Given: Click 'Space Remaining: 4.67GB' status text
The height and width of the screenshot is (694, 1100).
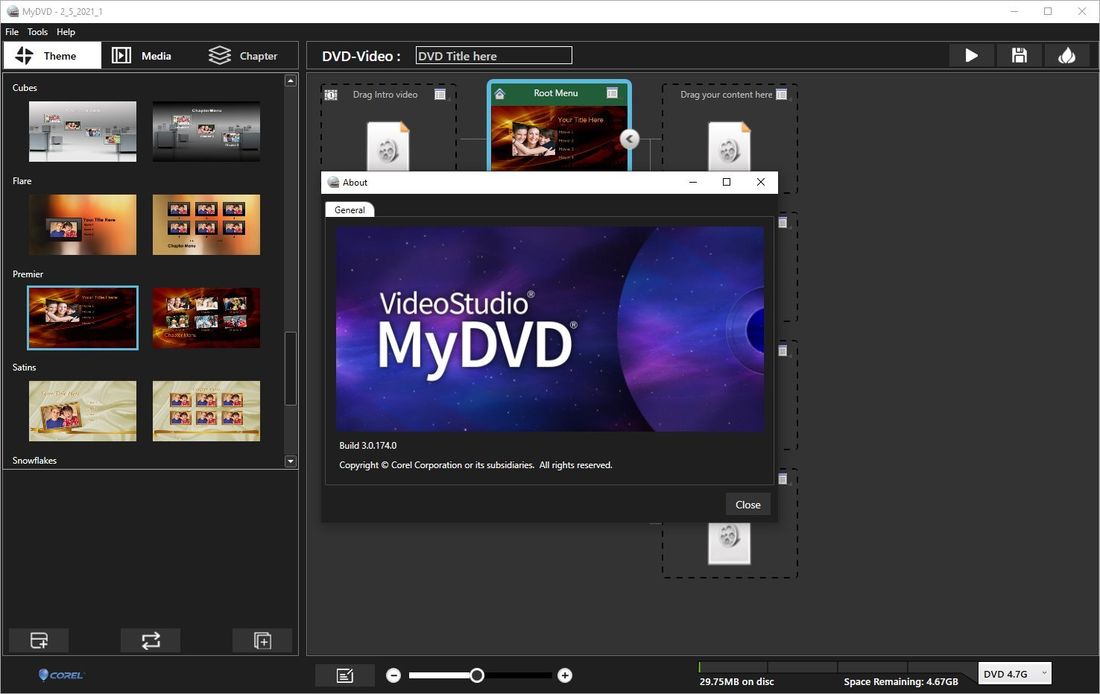Looking at the screenshot, I should coord(901,681).
